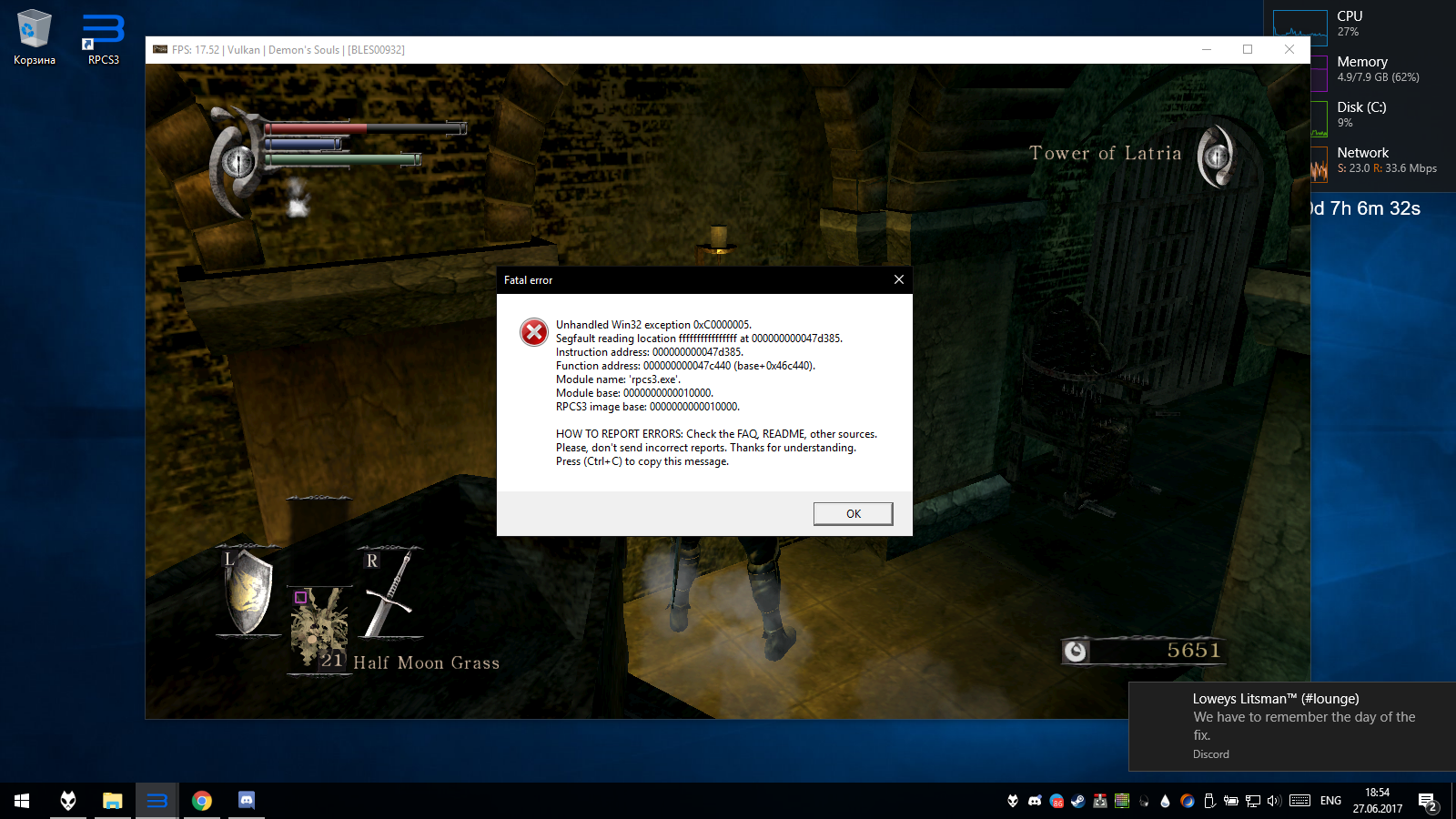Click the uptime counter '7h 6m 32s'
Screen dimensions: 1456x819
(1375, 208)
